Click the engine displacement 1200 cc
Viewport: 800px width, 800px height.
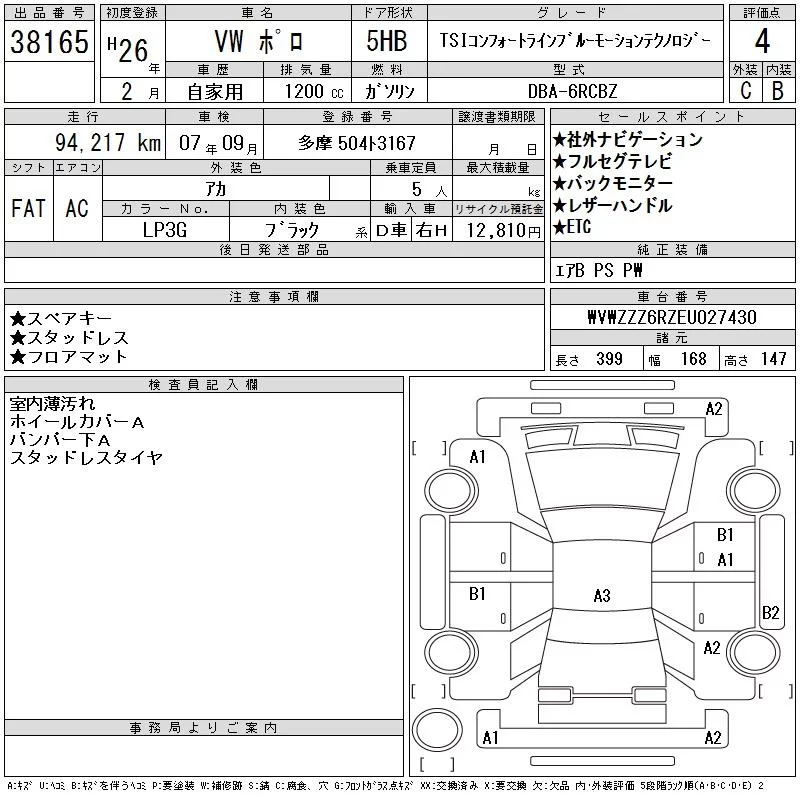pyautogui.click(x=314, y=91)
